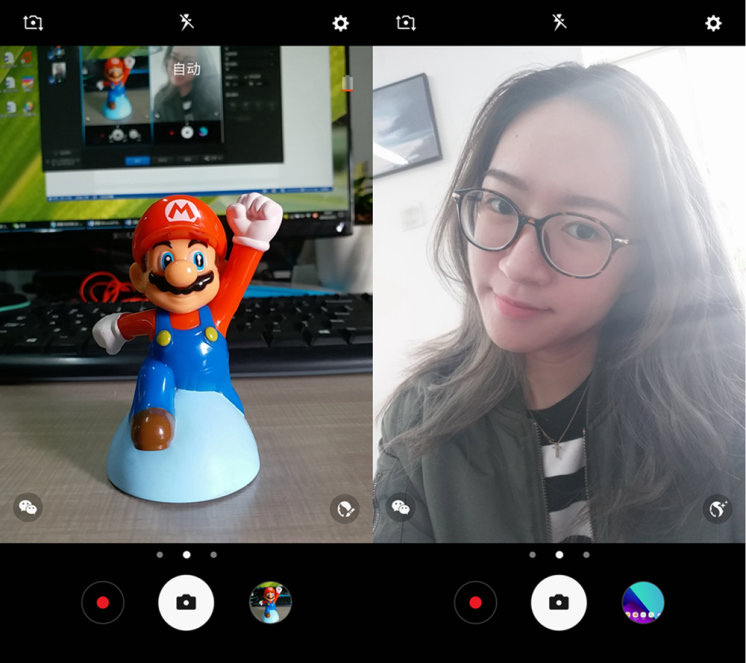Open the colorful gallery thumbnail on selfie screen
This screenshot has width=746, height=663.
(x=643, y=603)
